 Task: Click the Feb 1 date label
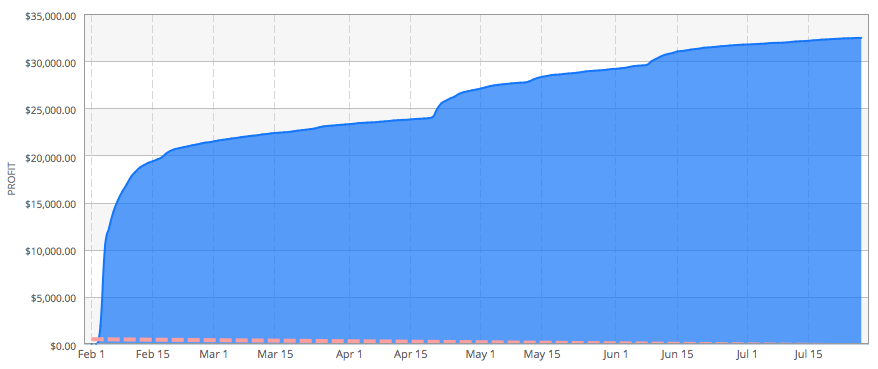pos(91,355)
